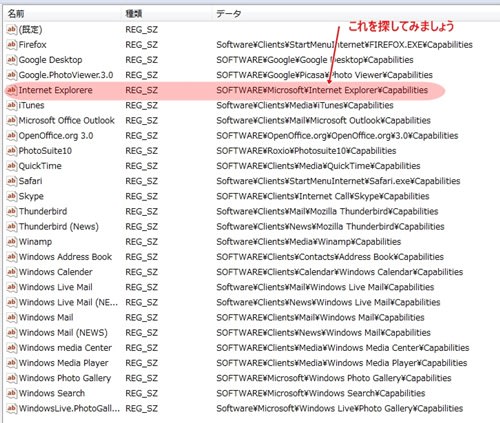
Task: Click the string icon beside Firefox
Action: point(11,45)
